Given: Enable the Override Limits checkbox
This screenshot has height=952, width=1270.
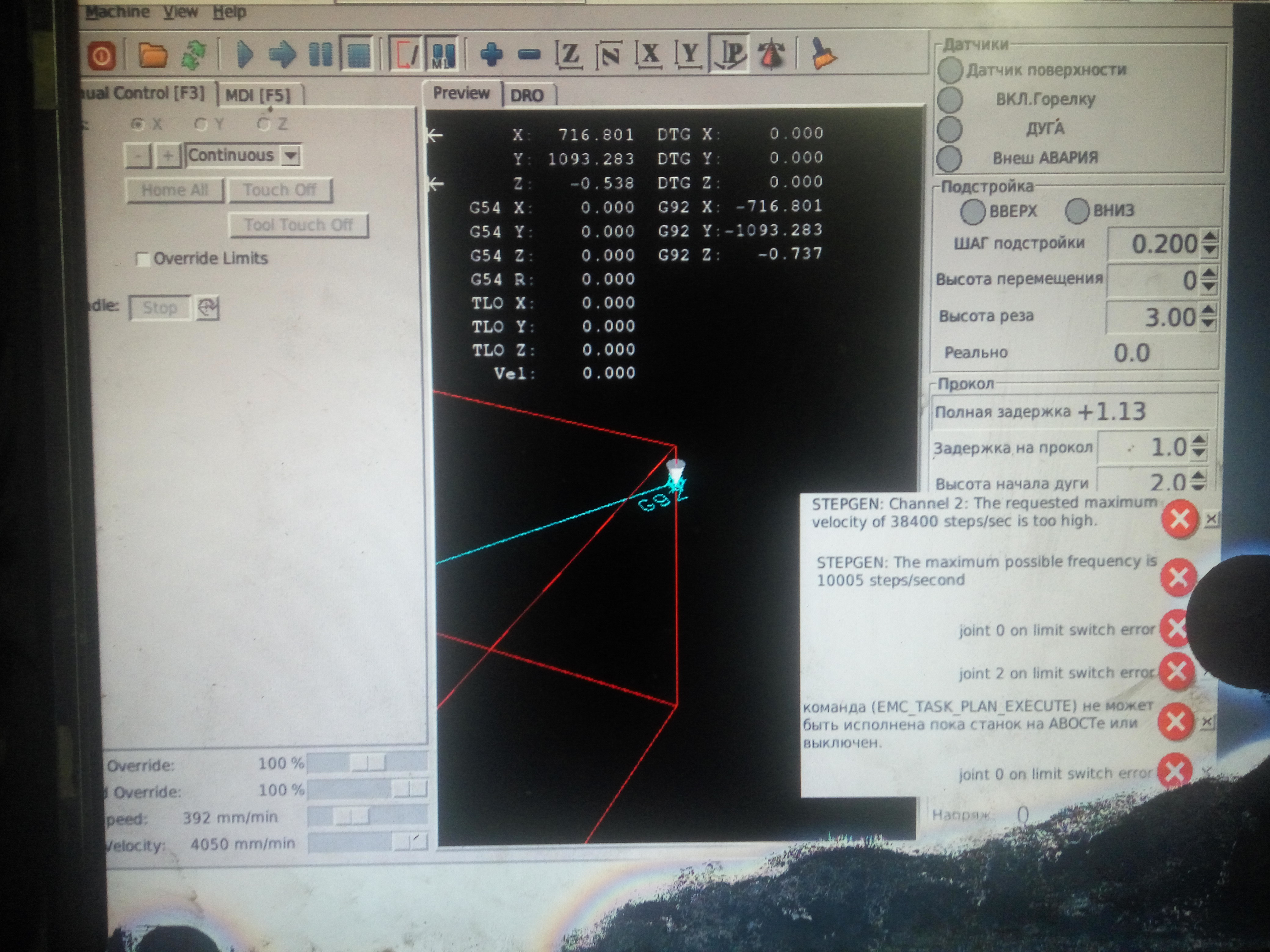Looking at the screenshot, I should pos(142,259).
